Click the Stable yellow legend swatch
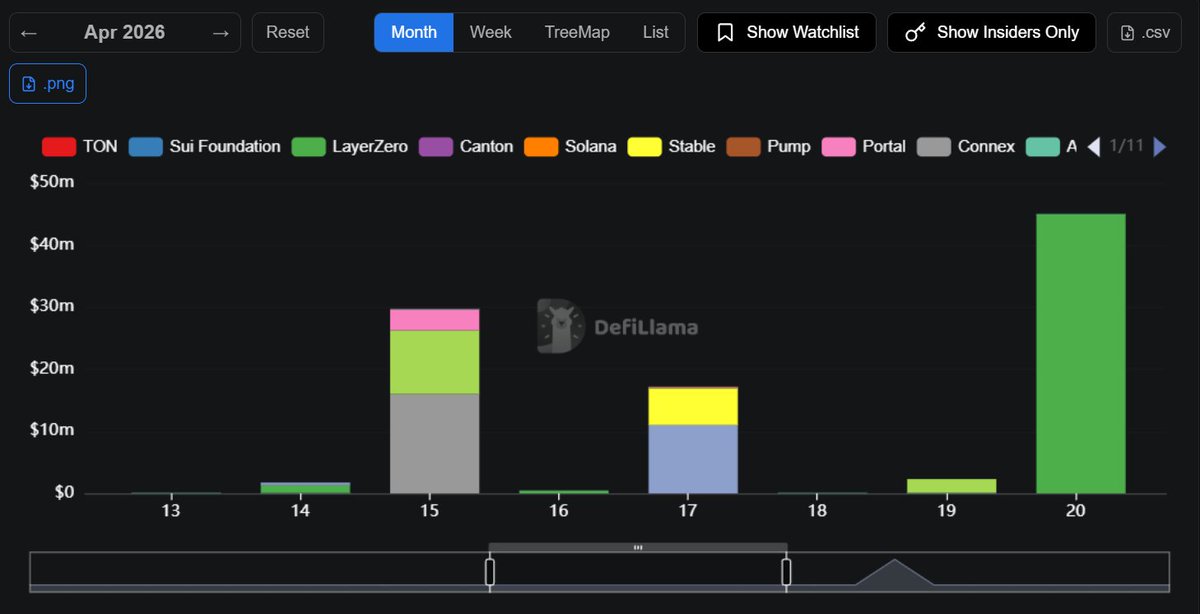1200x614 pixels. (x=644, y=147)
